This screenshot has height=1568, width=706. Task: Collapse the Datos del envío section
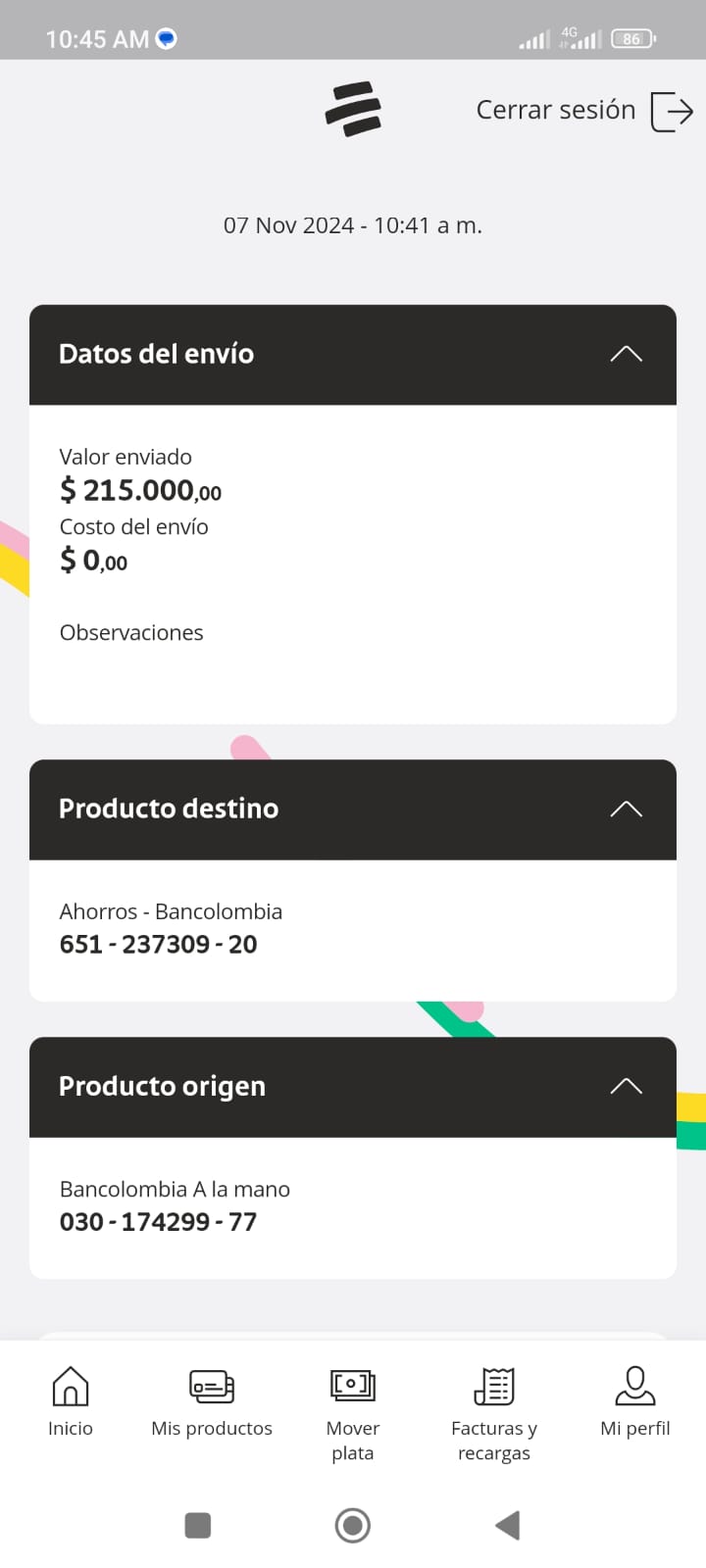pos(626,354)
